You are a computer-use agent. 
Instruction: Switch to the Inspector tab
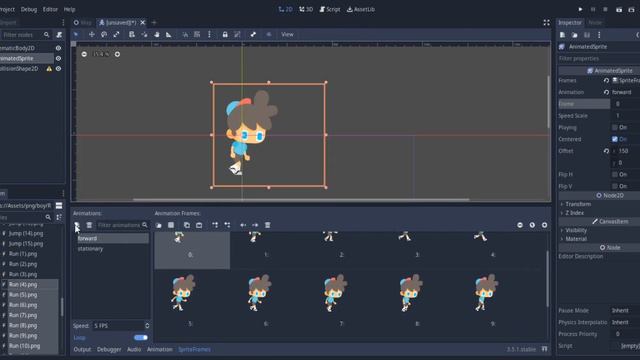coord(570,22)
